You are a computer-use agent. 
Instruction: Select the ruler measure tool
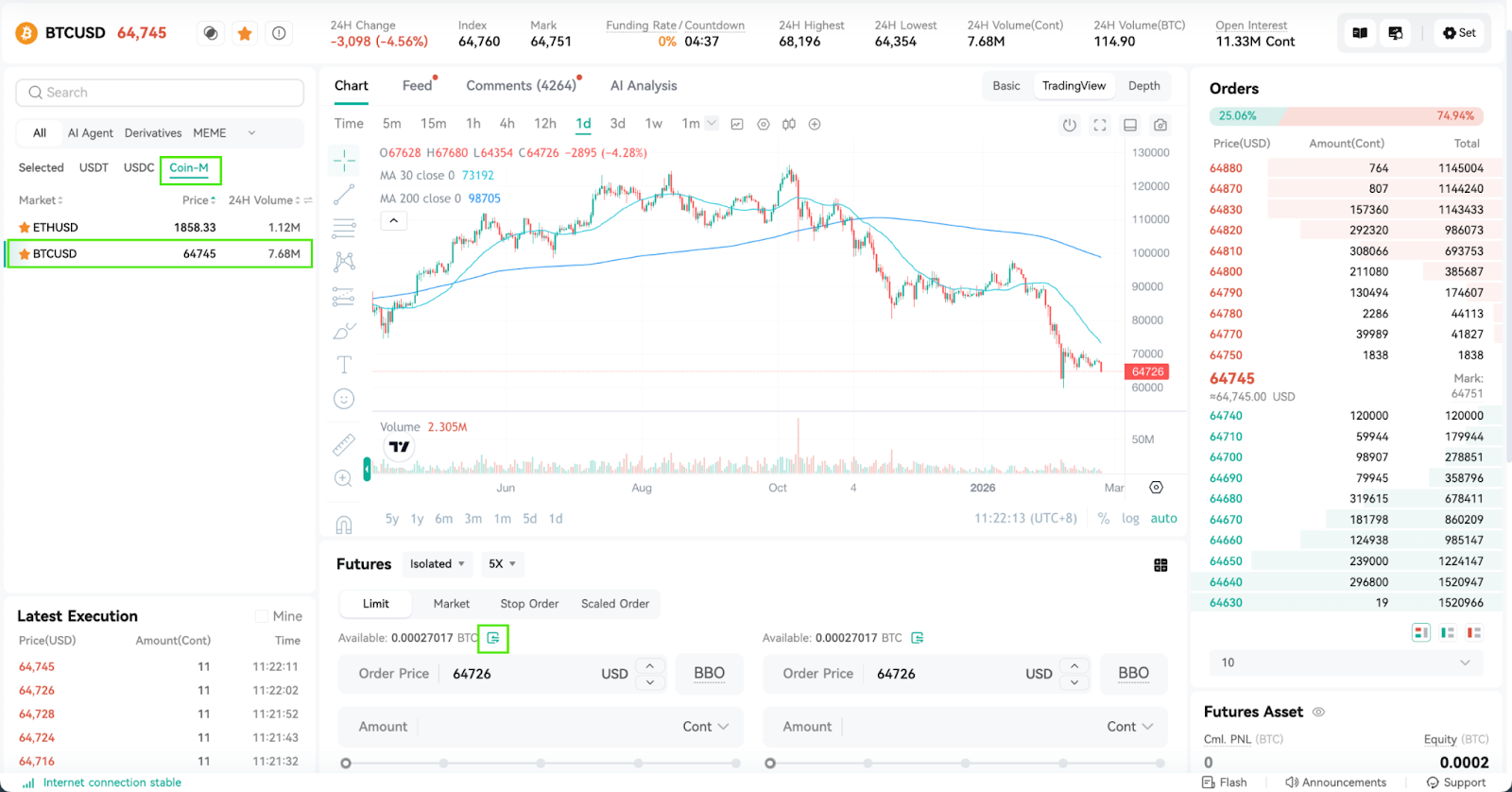[344, 444]
